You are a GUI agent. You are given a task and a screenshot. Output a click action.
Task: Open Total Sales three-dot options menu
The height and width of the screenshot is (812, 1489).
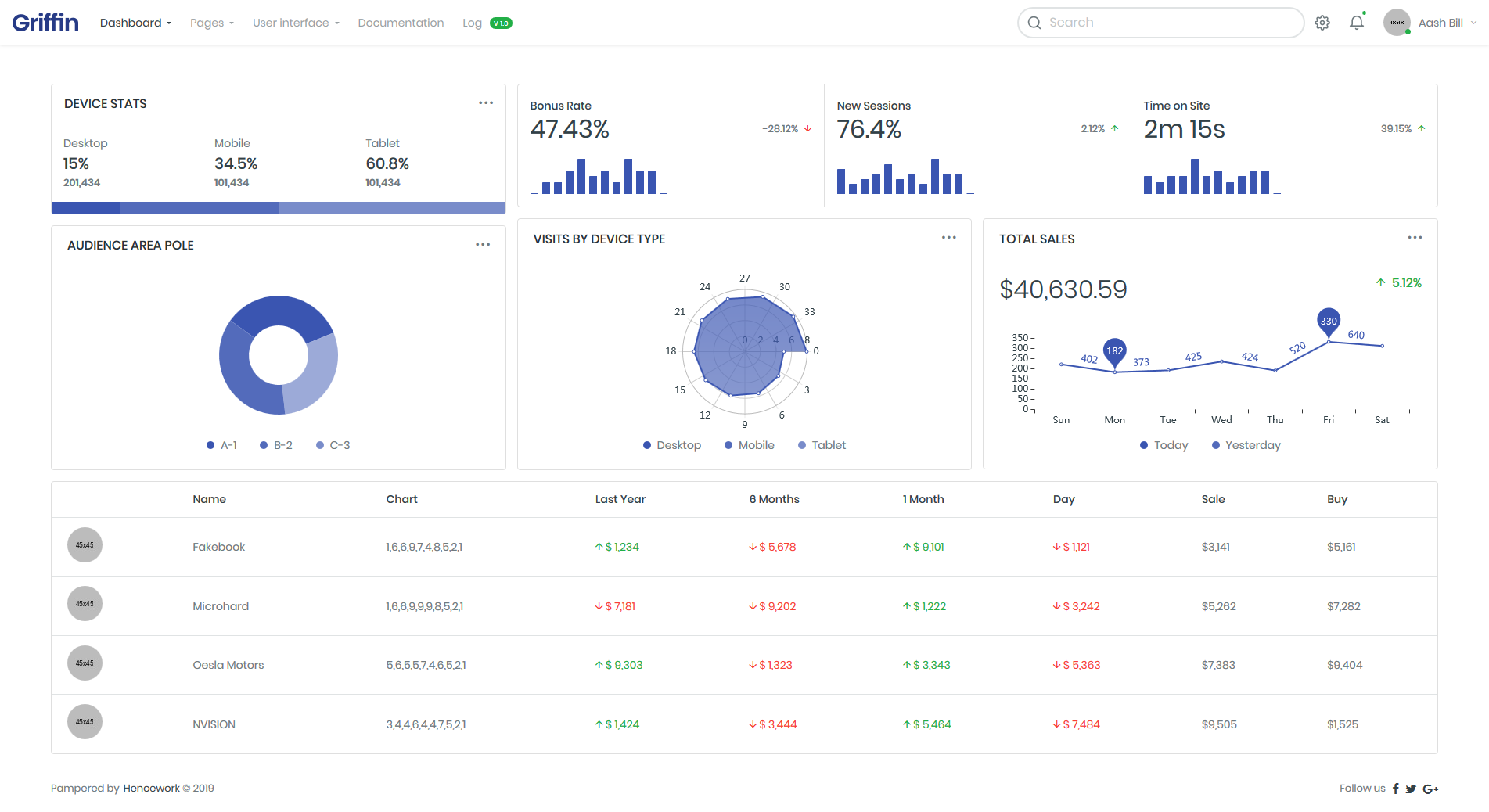pyautogui.click(x=1415, y=238)
